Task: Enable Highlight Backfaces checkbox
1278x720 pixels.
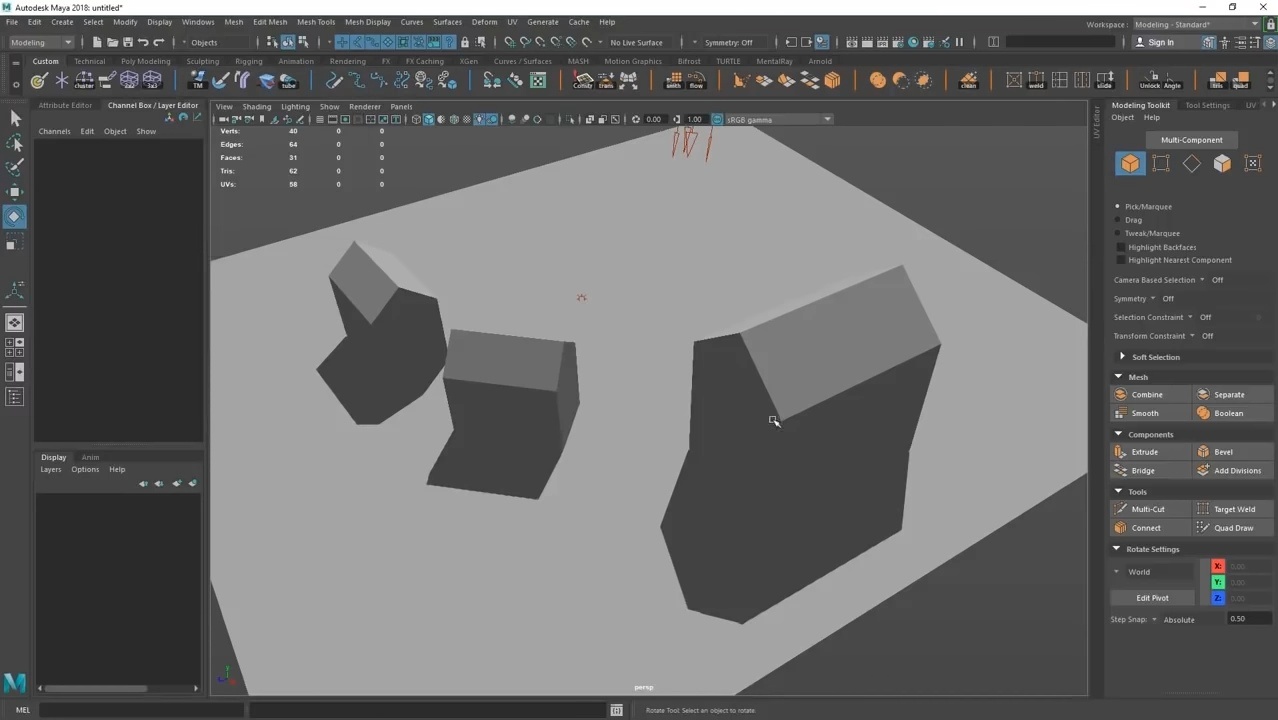Action: pyautogui.click(x=1121, y=247)
